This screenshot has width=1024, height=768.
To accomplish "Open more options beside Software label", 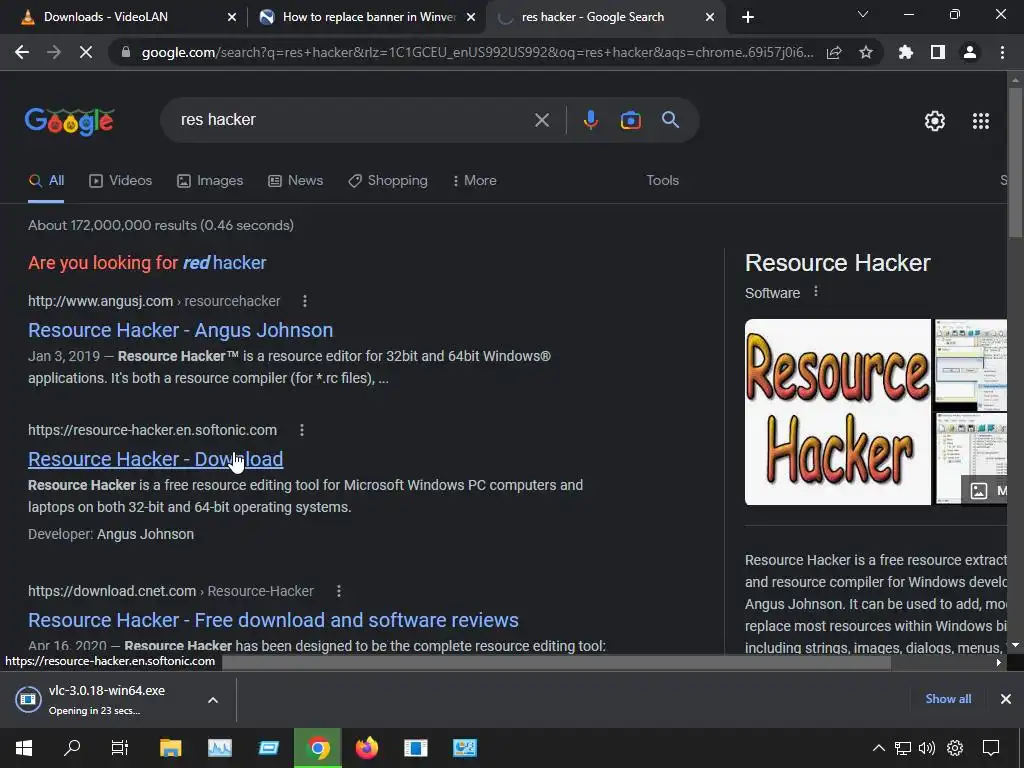I will [816, 292].
